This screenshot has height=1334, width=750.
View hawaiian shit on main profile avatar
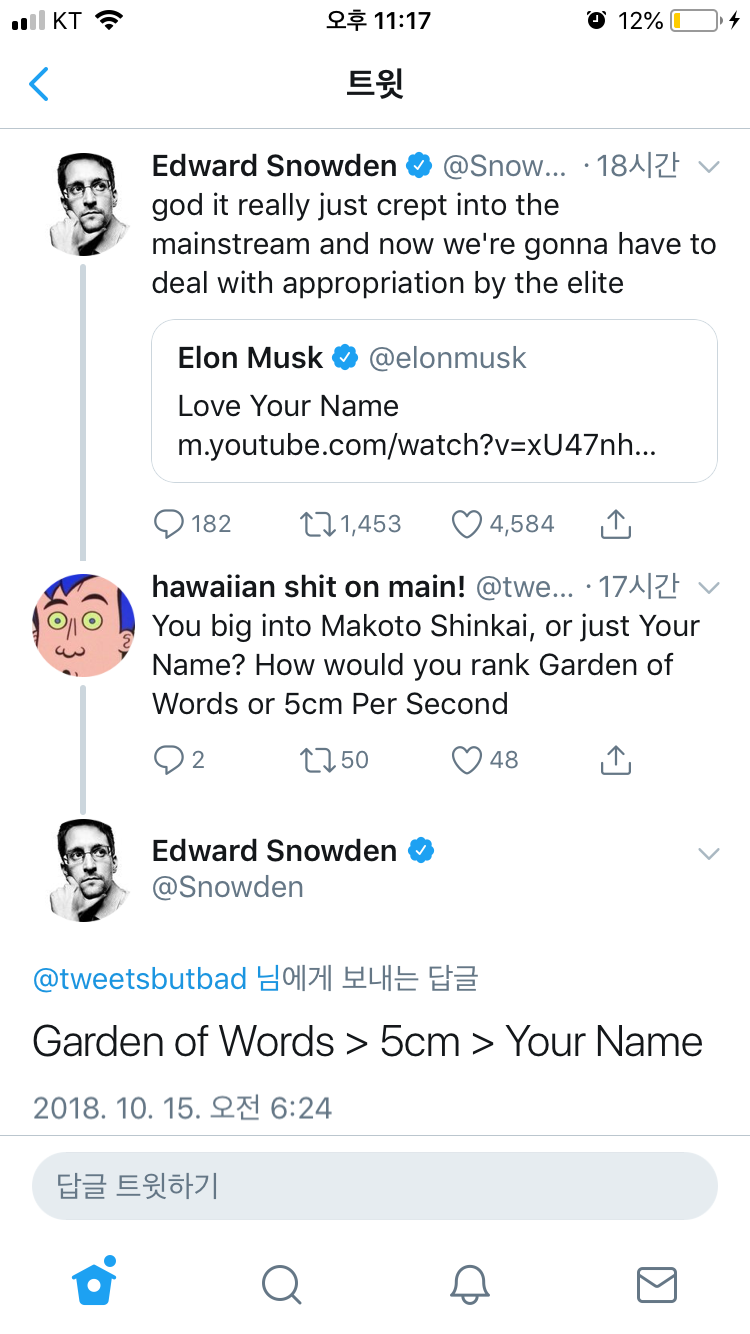click(x=85, y=625)
